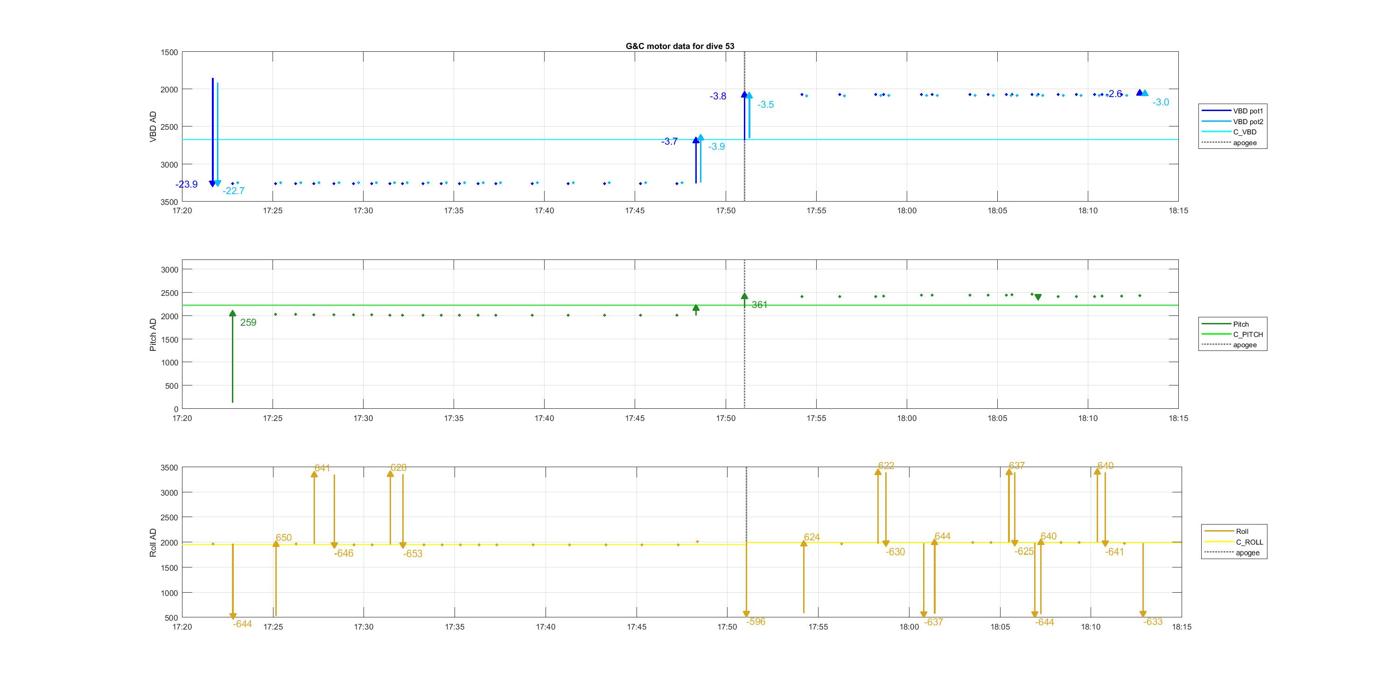Select 'C_ROLL' legend entry
This screenshot has height=693, width=1400.
coord(1235,542)
